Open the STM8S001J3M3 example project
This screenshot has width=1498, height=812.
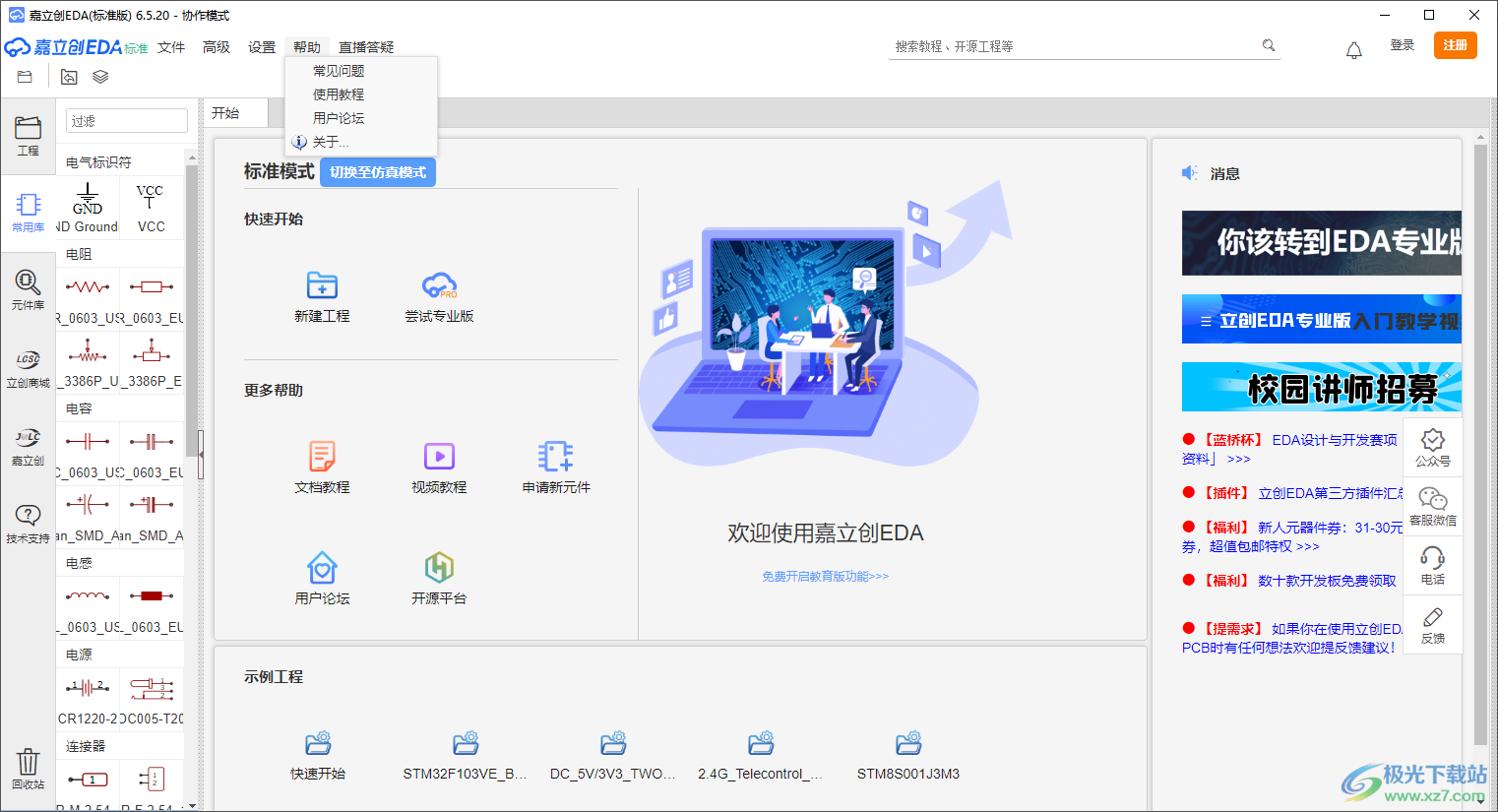(908, 755)
